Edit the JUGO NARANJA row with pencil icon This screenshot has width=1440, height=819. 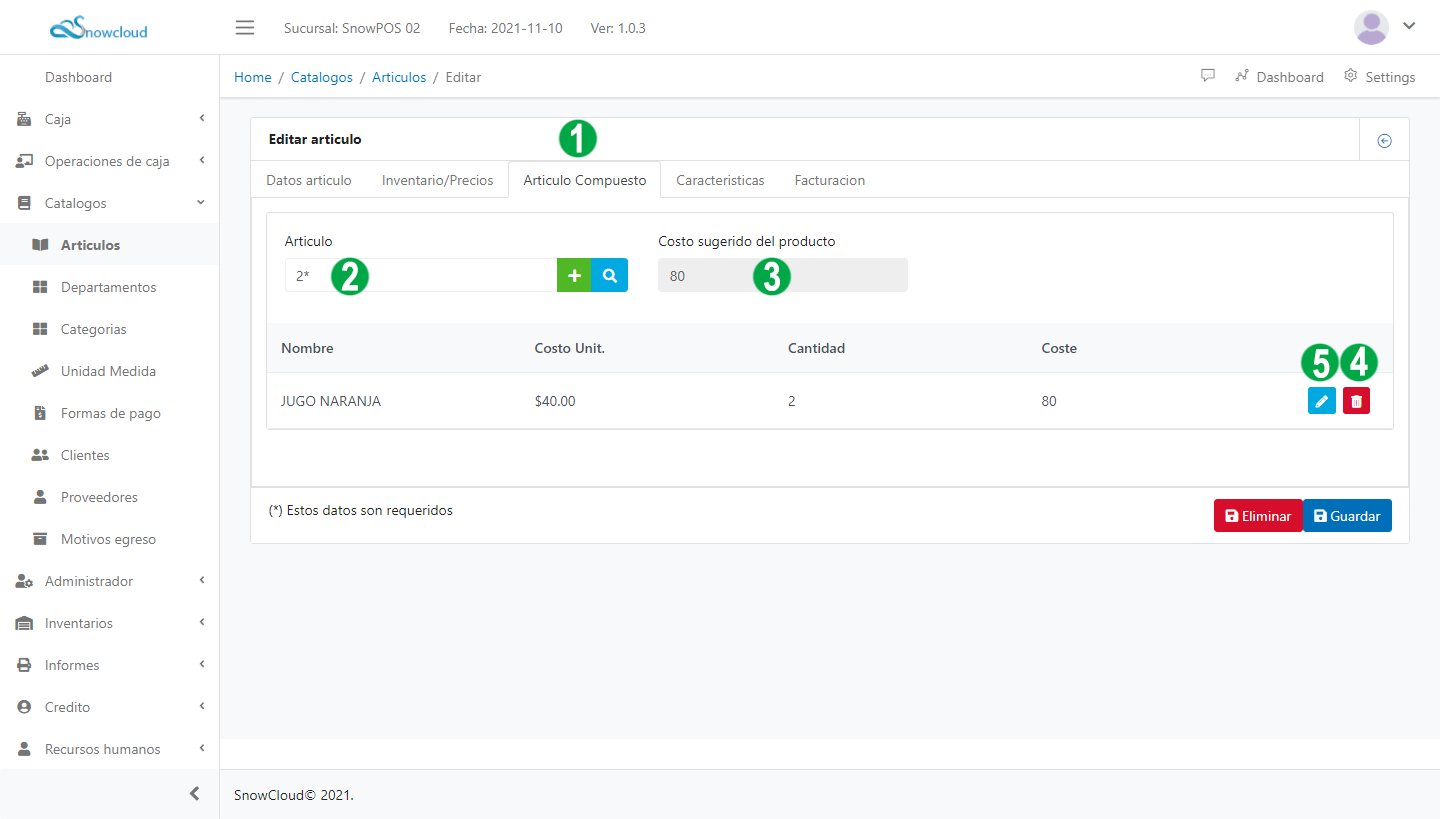coord(1321,401)
